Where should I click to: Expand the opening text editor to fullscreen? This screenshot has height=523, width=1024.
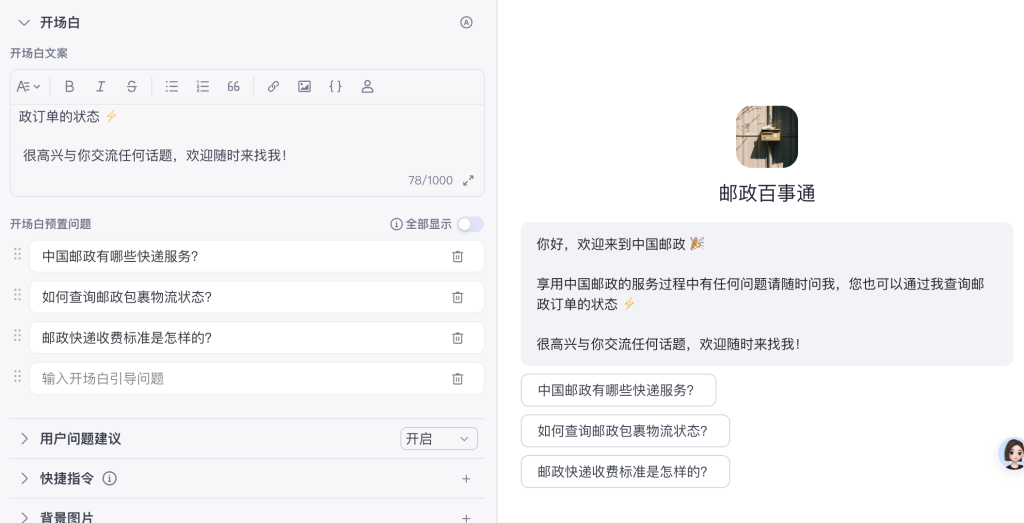pos(468,181)
